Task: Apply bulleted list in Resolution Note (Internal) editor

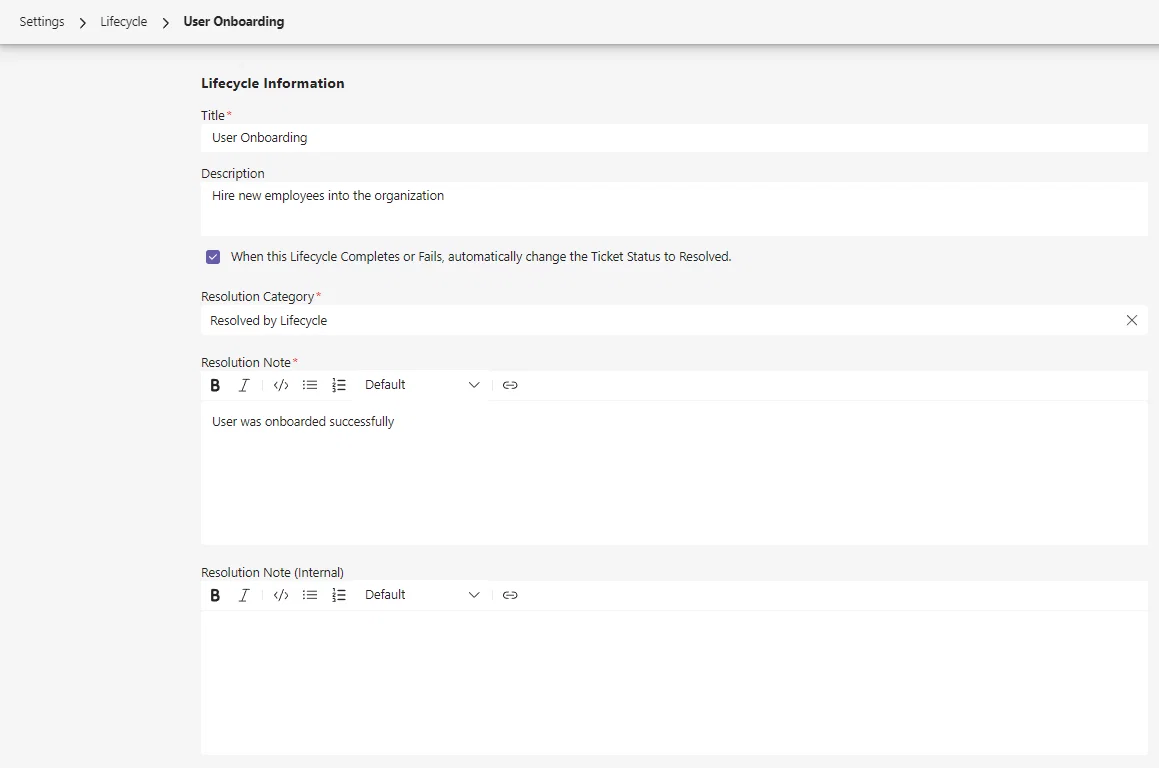Action: 310,595
